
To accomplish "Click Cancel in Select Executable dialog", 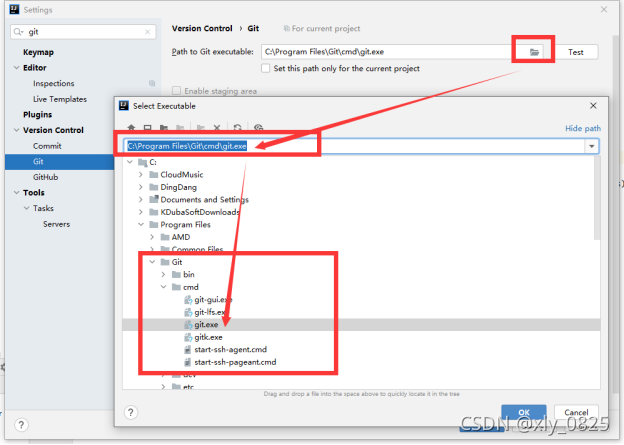I will (x=576, y=412).
